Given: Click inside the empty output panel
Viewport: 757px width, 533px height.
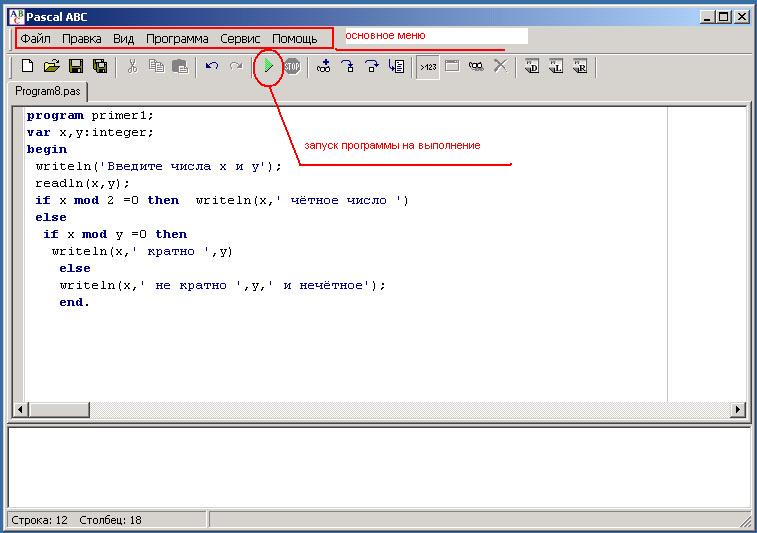Looking at the screenshot, I should [x=379, y=467].
